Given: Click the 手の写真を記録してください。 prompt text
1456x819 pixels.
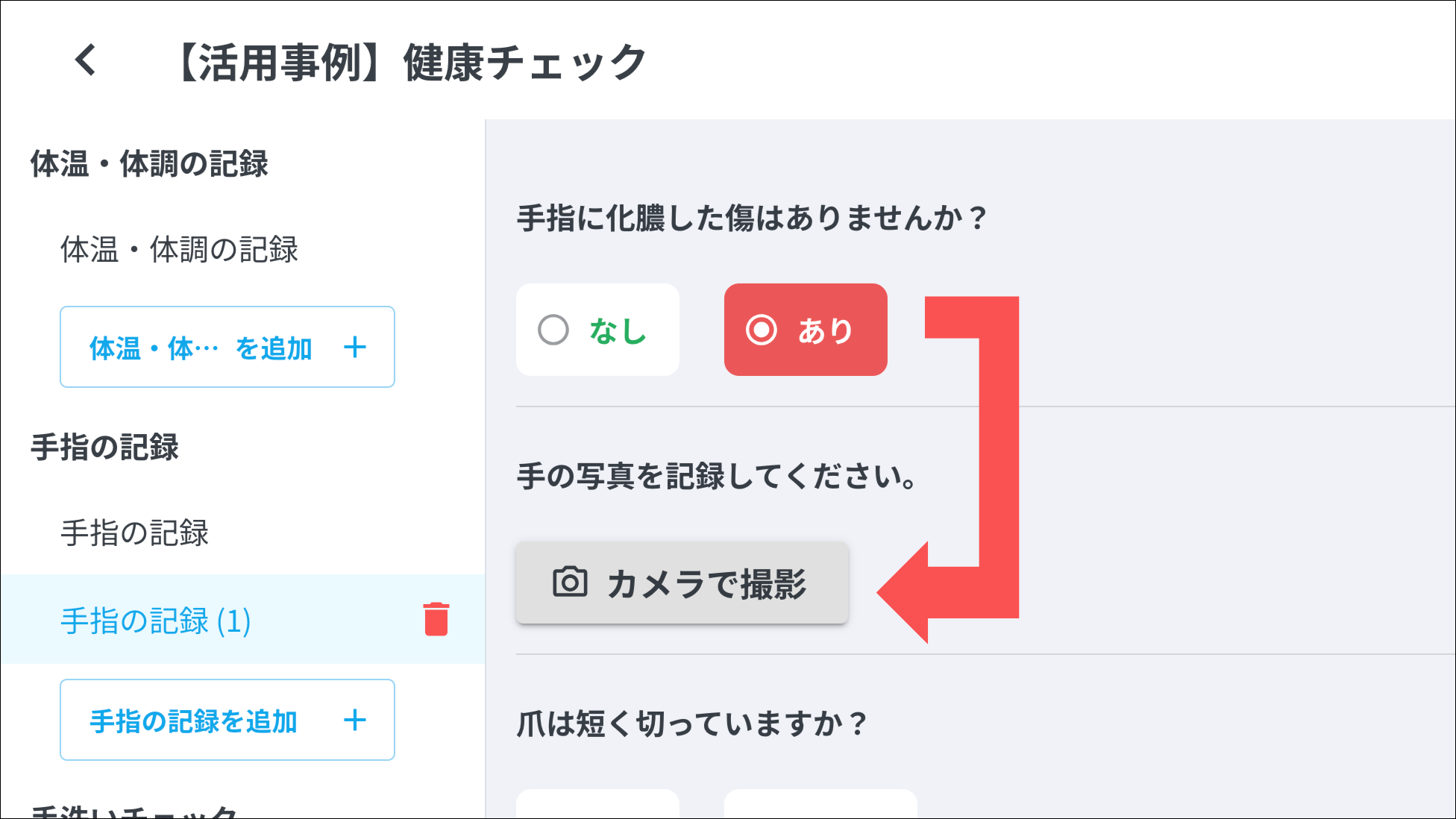Looking at the screenshot, I should point(717,476).
